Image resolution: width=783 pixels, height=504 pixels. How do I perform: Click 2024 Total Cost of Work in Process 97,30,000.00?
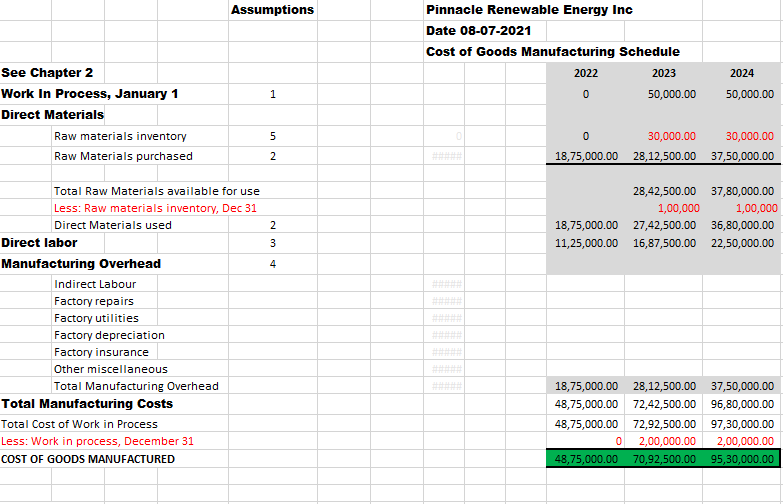click(x=742, y=424)
